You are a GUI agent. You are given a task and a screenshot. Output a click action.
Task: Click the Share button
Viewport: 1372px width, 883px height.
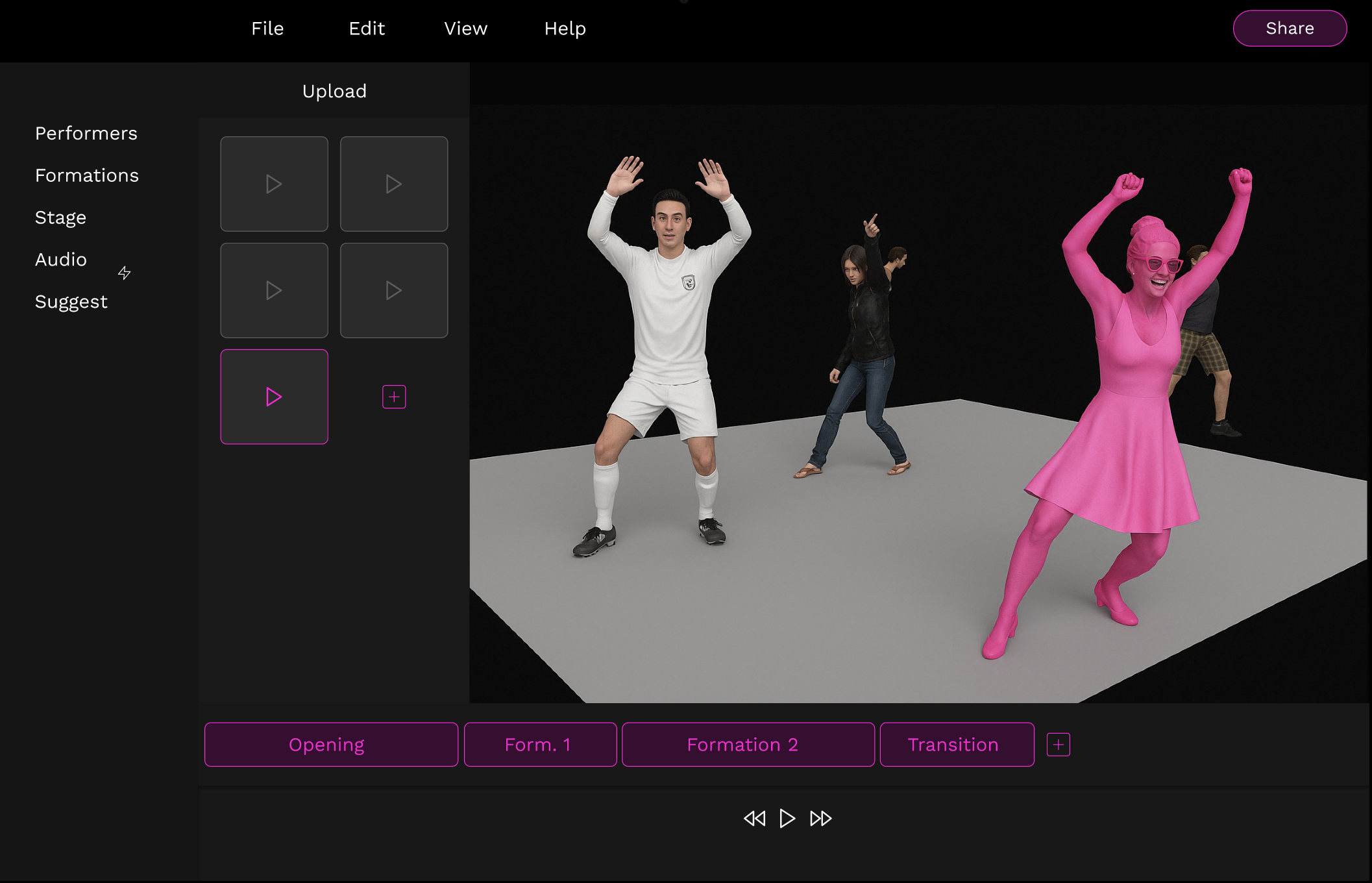(1290, 29)
